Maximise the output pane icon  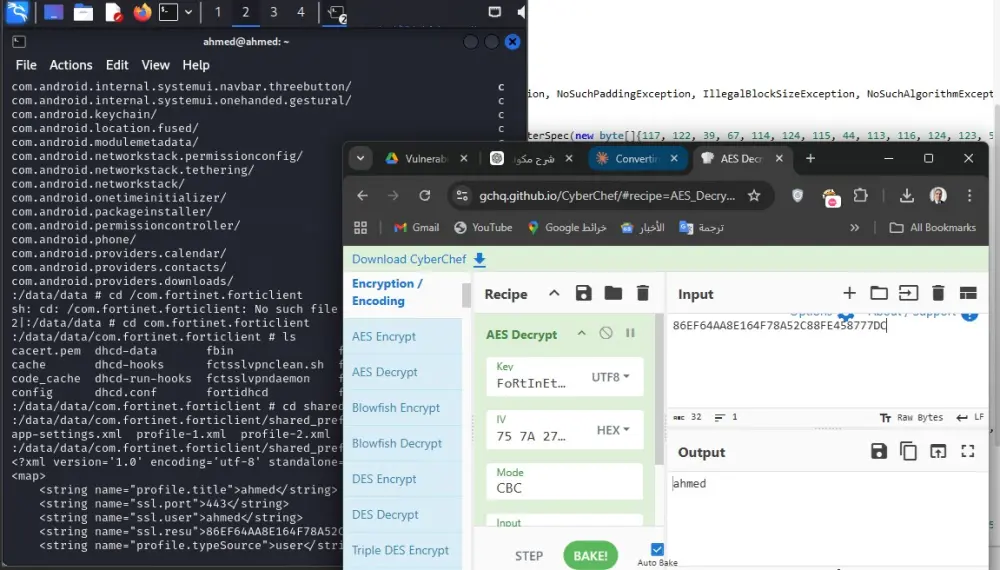(967, 451)
